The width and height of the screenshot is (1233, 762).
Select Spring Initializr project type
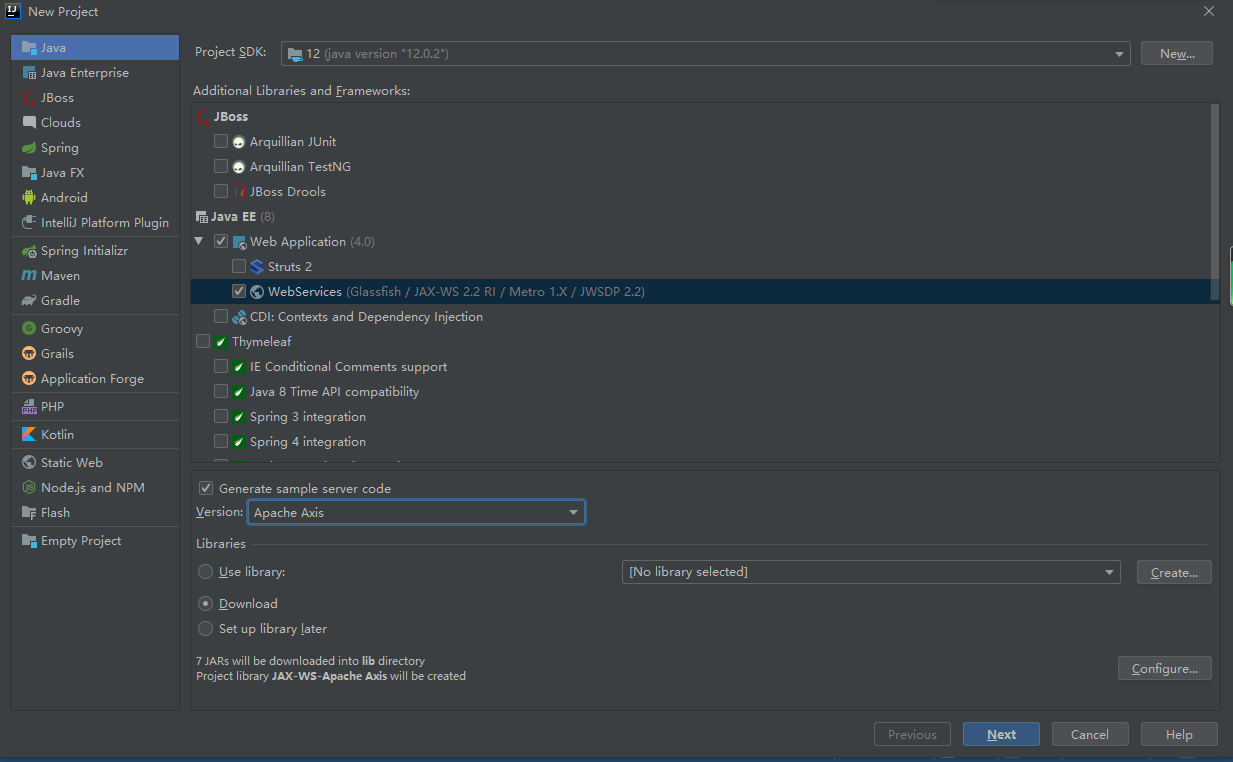tap(95, 250)
